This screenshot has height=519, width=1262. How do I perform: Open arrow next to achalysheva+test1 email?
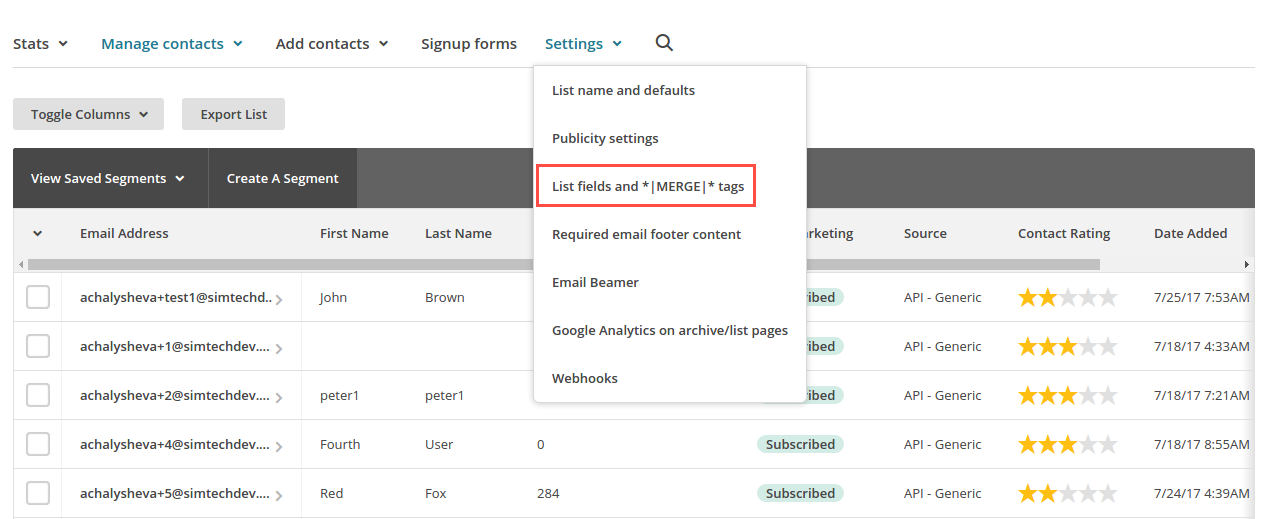tap(279, 299)
